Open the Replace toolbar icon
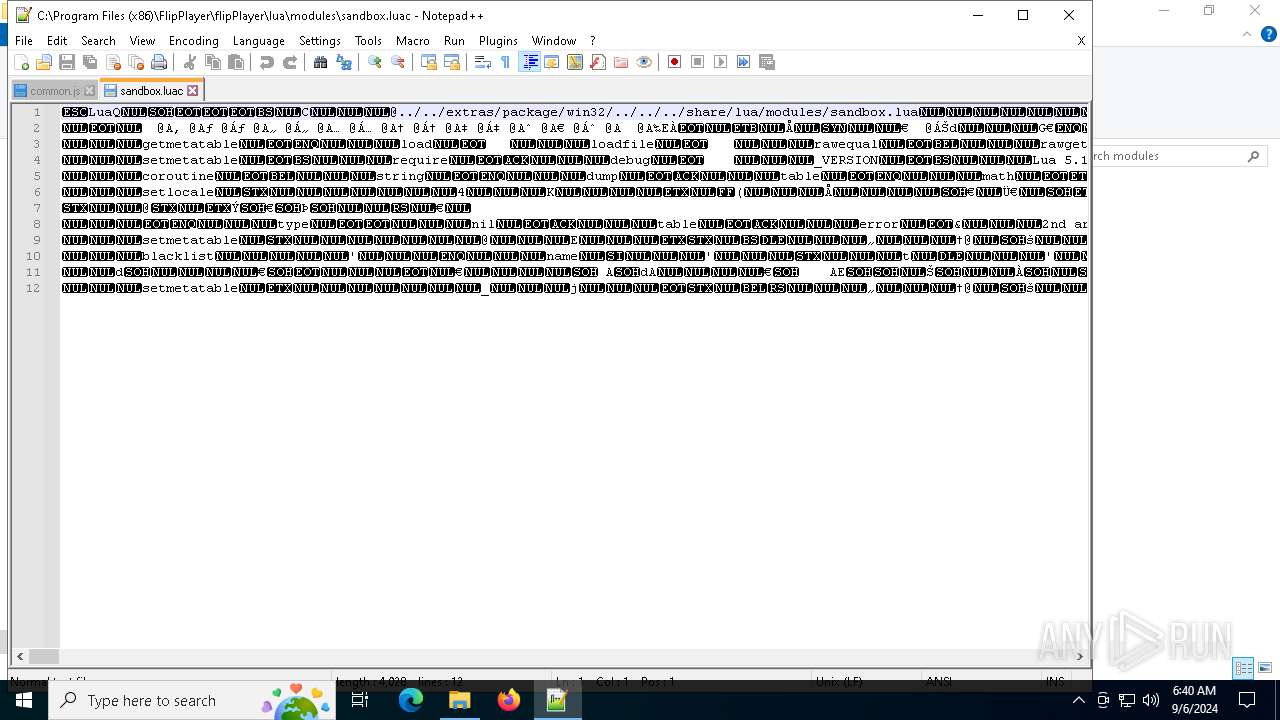 click(x=344, y=62)
